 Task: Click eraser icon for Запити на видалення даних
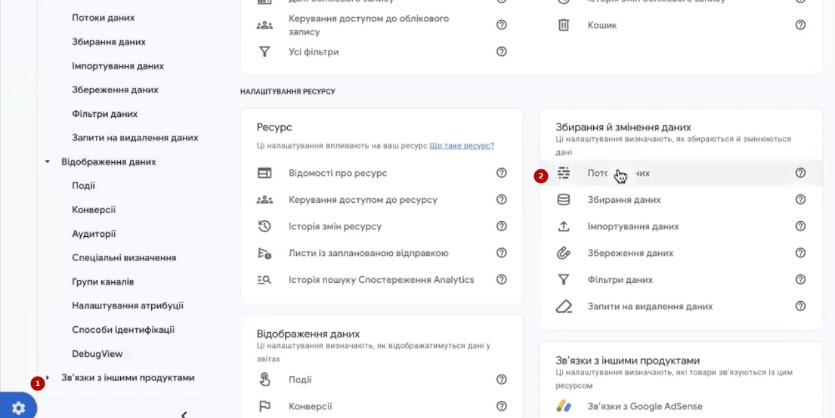coord(564,306)
